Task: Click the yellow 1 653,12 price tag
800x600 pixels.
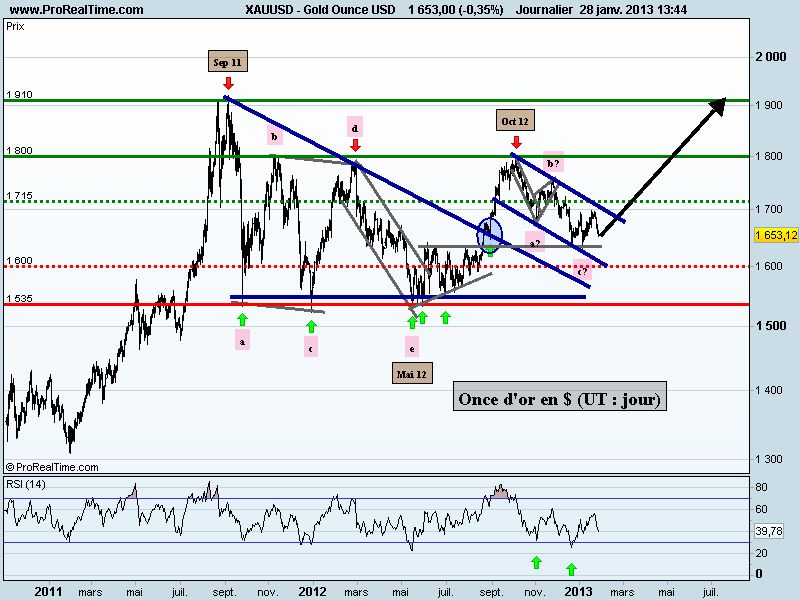Action: tap(776, 235)
